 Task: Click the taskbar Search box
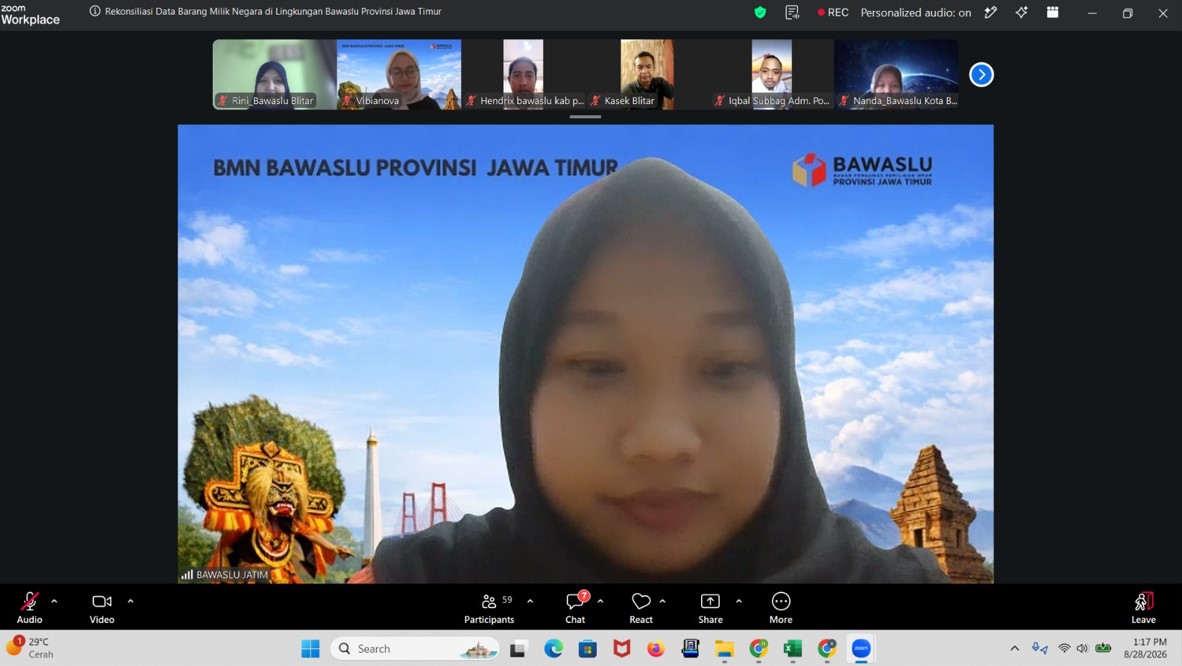click(415, 649)
